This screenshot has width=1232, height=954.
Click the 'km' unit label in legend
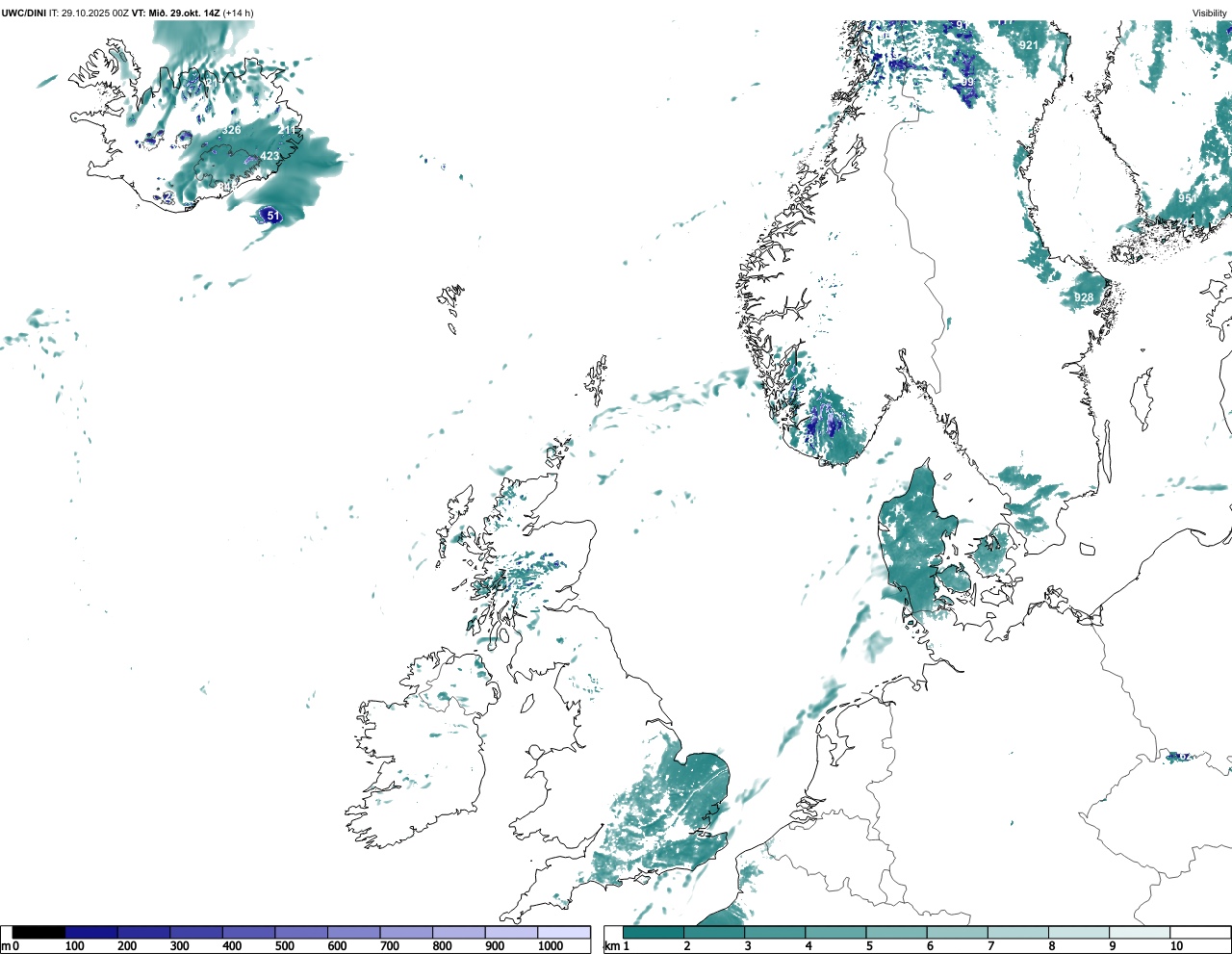point(611,946)
